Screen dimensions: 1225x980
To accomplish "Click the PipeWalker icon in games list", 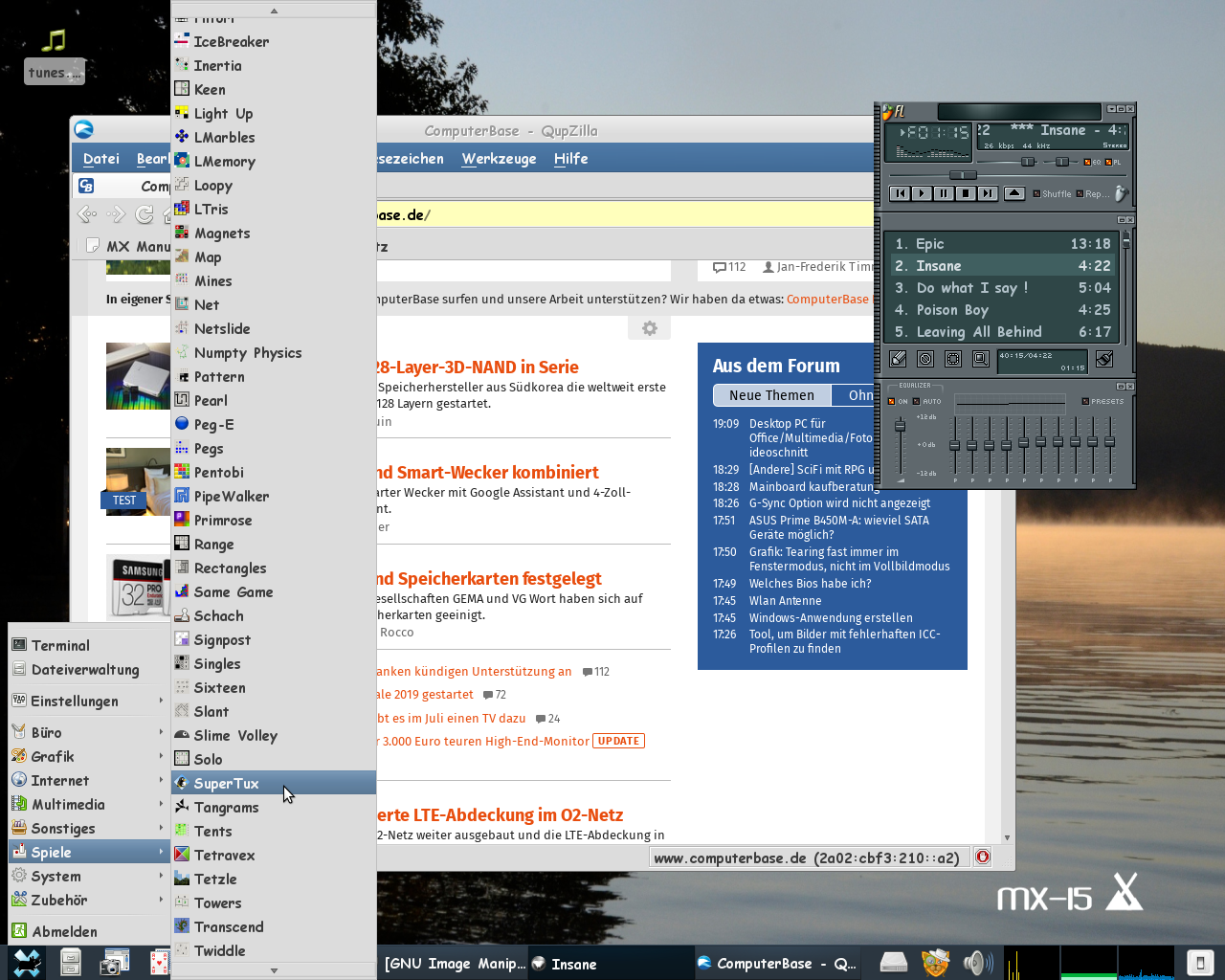I will (x=182, y=496).
